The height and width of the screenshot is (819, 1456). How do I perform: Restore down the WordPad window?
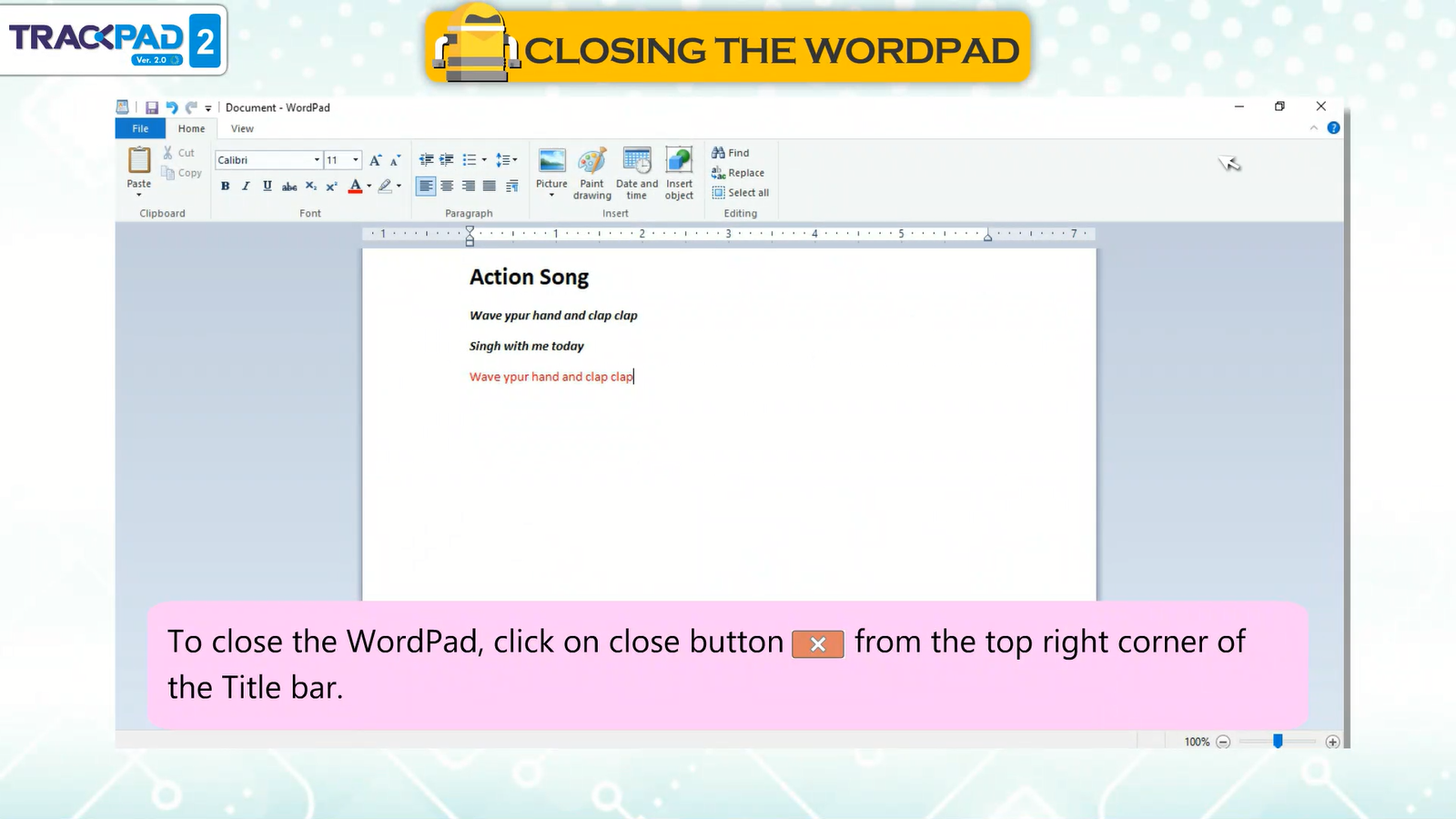[x=1279, y=106]
